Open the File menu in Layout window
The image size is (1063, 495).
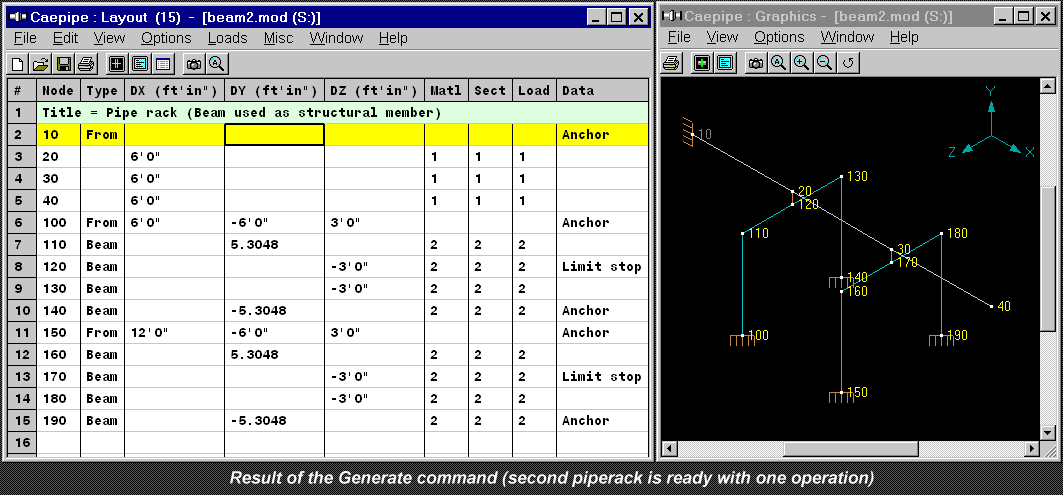tap(25, 39)
